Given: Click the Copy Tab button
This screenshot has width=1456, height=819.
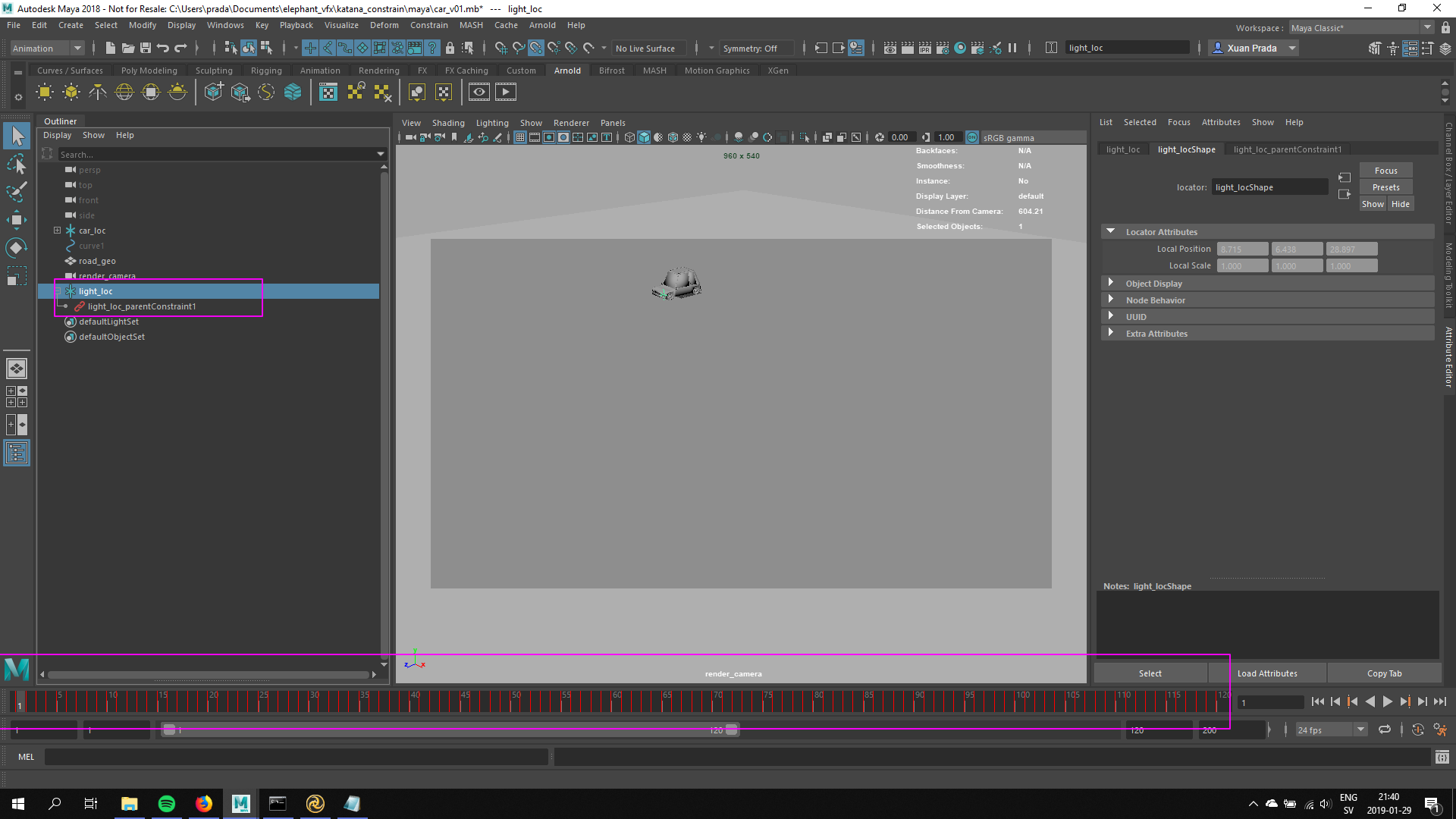Looking at the screenshot, I should 1384,673.
